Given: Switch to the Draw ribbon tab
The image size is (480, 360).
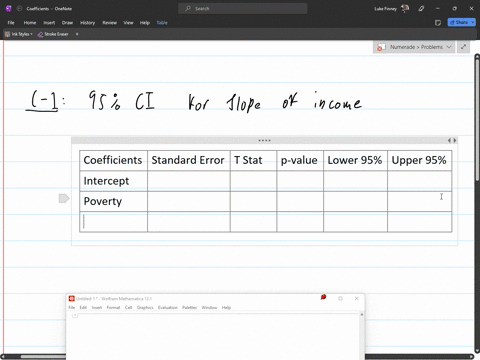Looking at the screenshot, I should 67,23.
